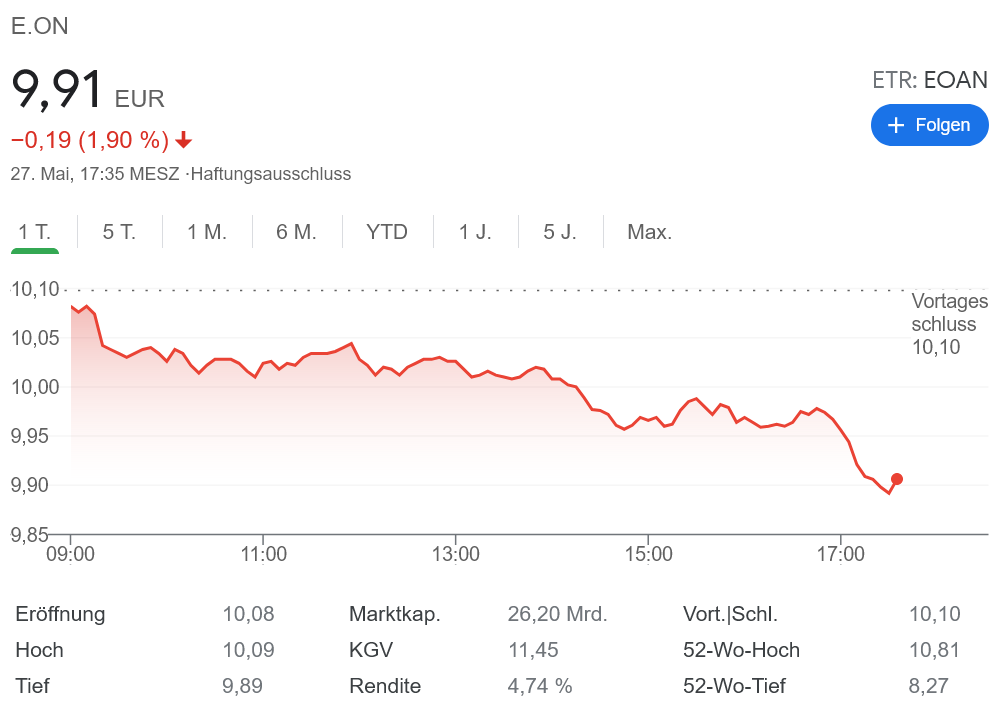Click the red end-of-line price dot
Image resolution: width=997 pixels, height=711 pixels.
pyautogui.click(x=897, y=479)
